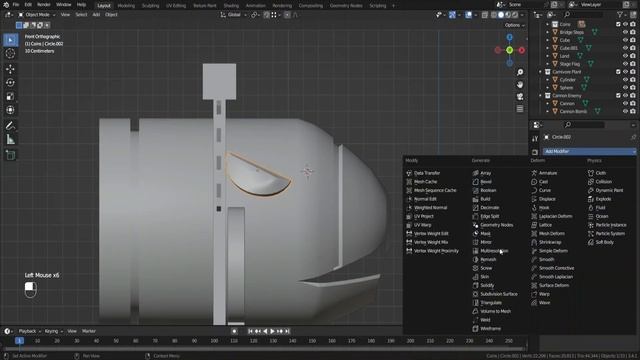Click the zoom view magnifier icon

(x=520, y=72)
